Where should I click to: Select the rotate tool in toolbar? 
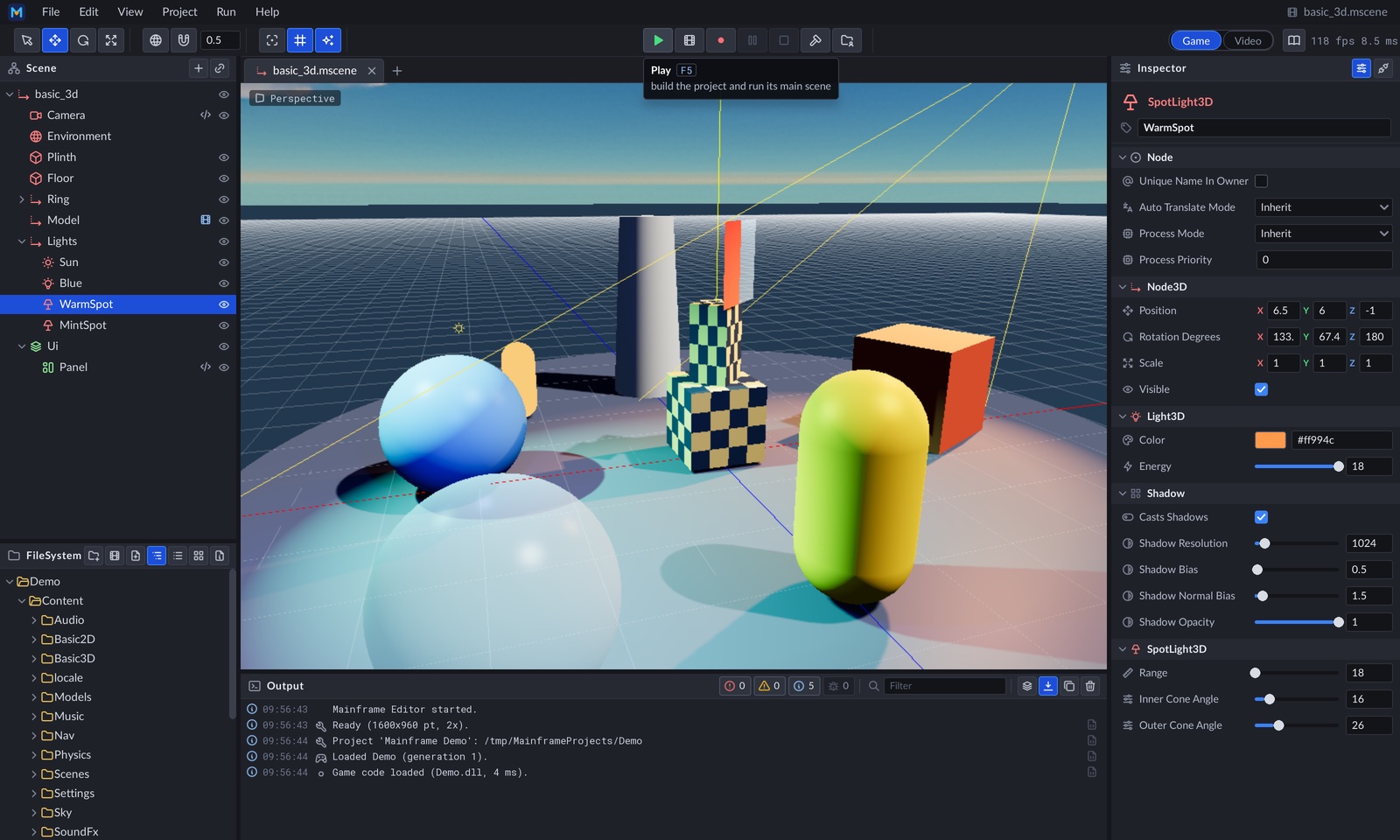[83, 40]
